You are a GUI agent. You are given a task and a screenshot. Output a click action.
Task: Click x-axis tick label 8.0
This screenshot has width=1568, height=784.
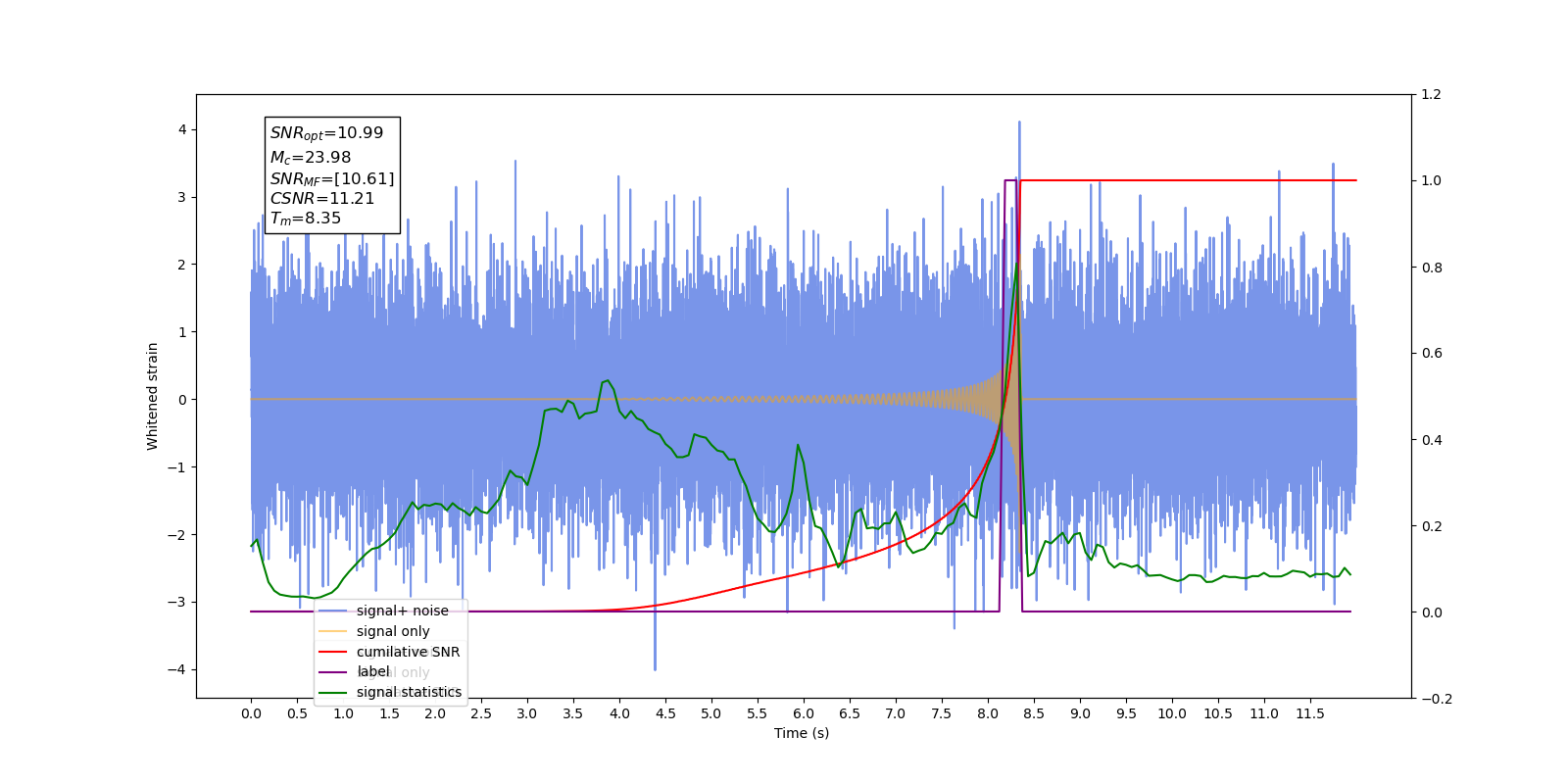(x=988, y=713)
